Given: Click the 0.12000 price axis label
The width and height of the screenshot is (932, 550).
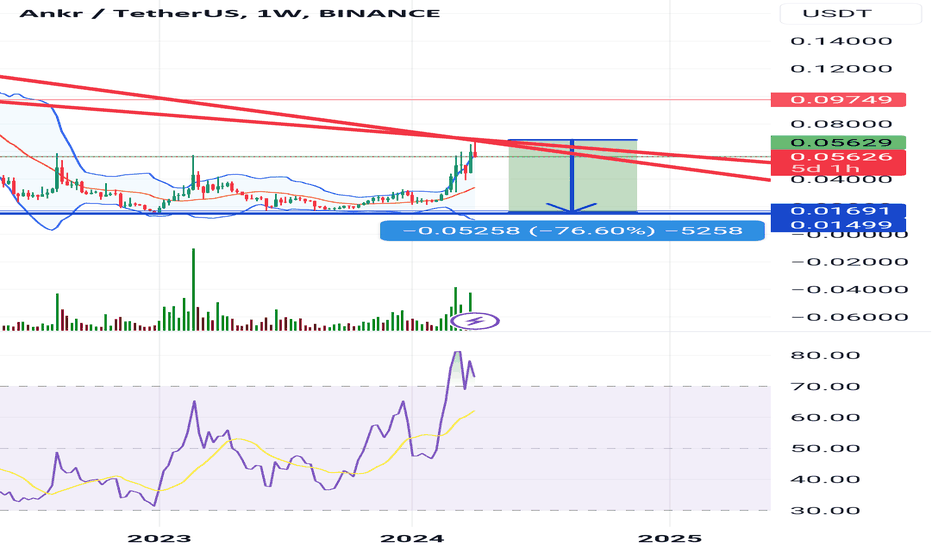Looking at the screenshot, I should point(841,68).
